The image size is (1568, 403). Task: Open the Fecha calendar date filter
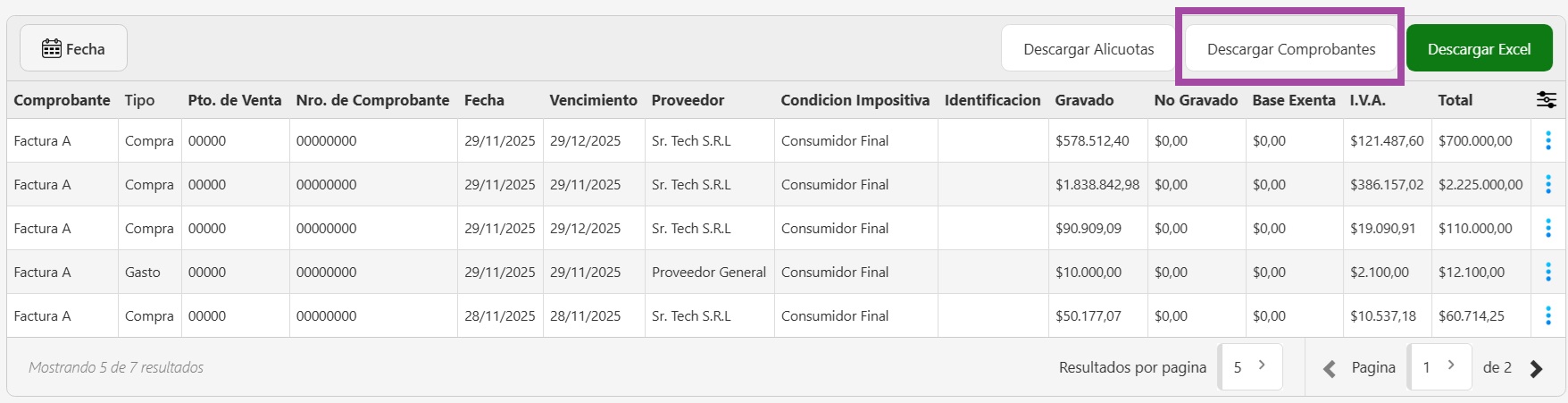click(x=73, y=49)
